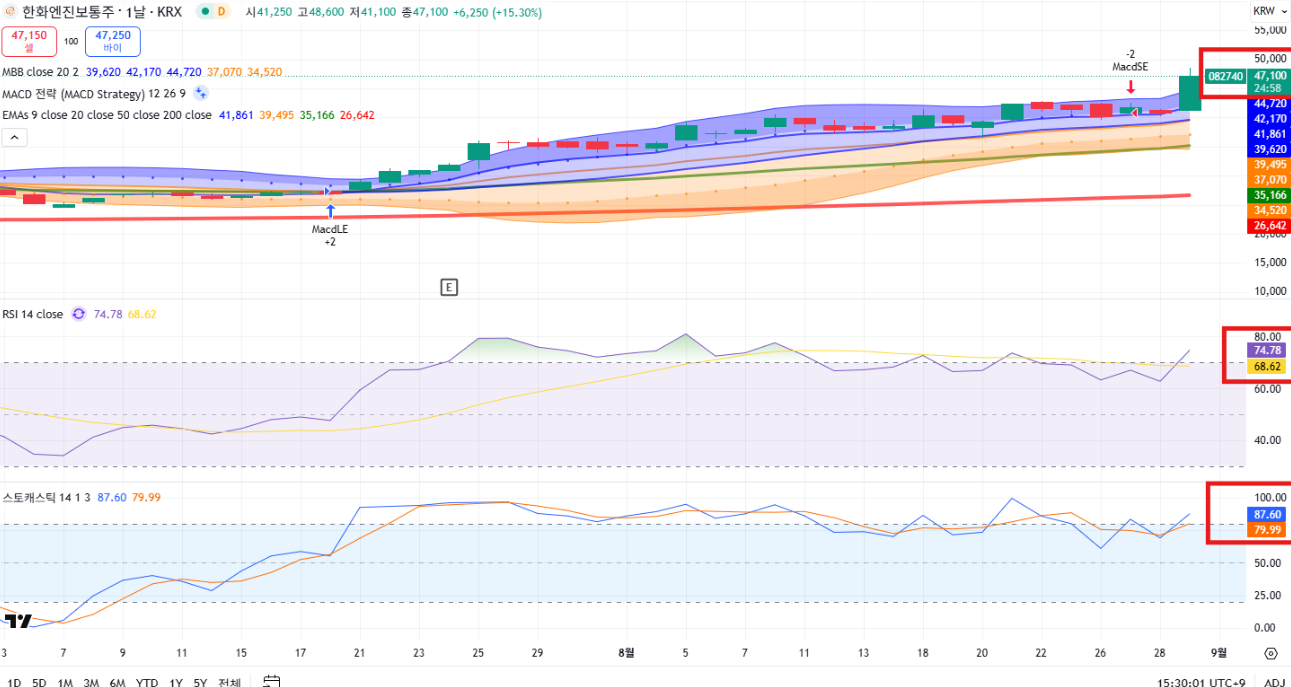Screen dimensions: 1291x687
Task: Click the orange 79.99 stochastic value label
Action: click(1269, 530)
